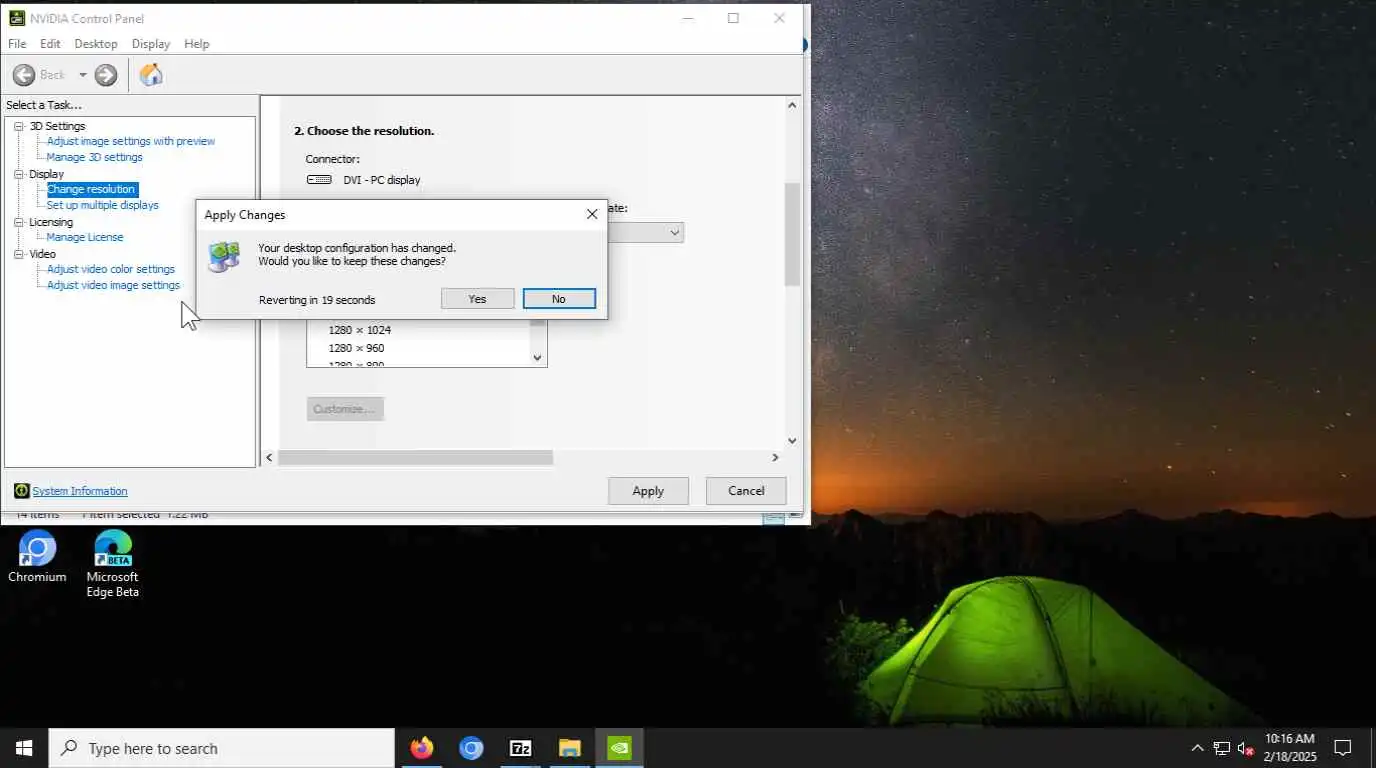Click No to revert changes
This screenshot has height=768, width=1376.
(x=559, y=299)
